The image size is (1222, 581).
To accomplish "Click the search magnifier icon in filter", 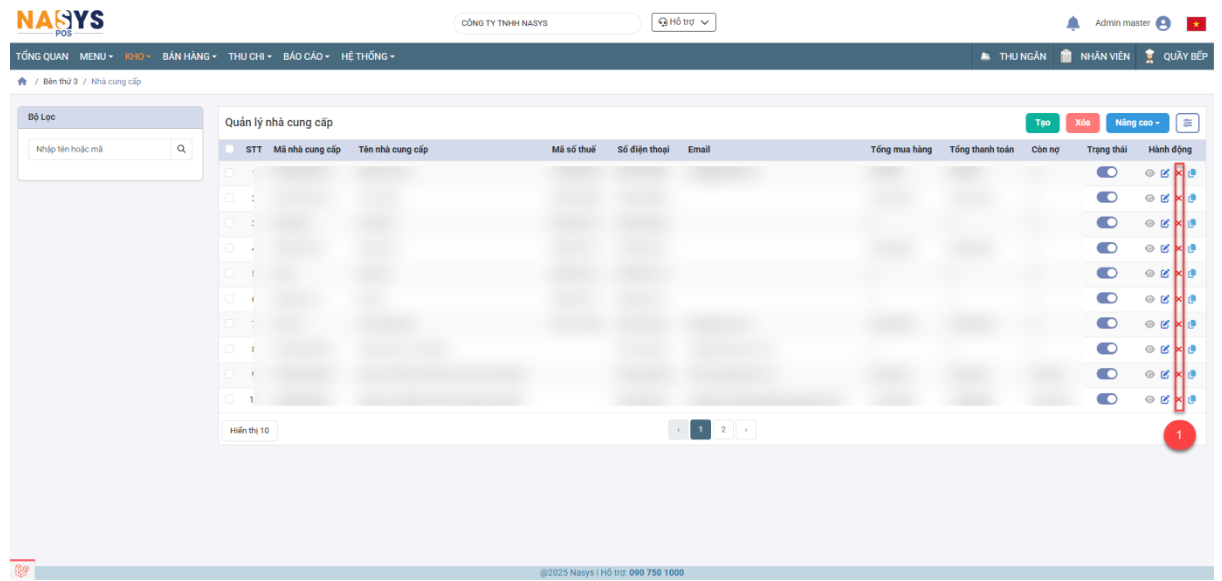I will (181, 149).
